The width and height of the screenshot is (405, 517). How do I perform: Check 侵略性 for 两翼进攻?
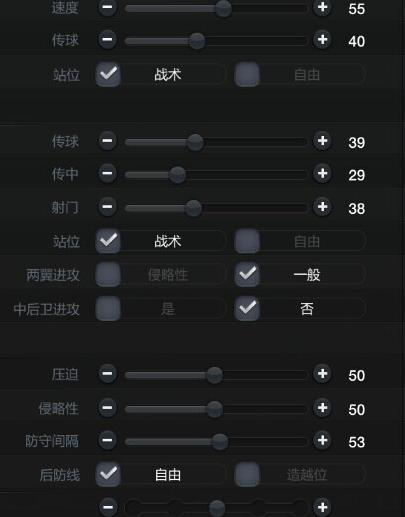point(108,274)
